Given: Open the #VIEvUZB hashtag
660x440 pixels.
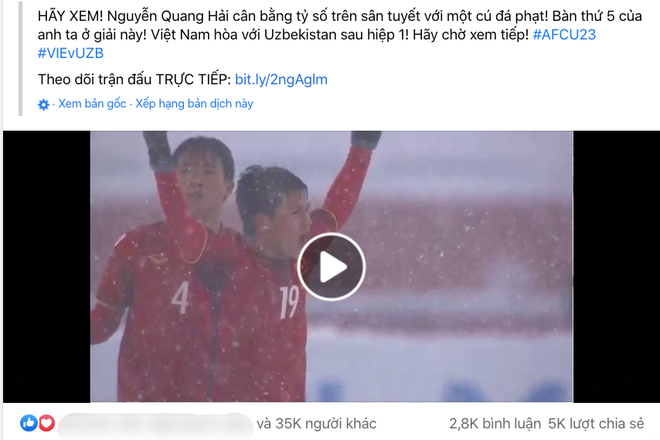Looking at the screenshot, I should 70,53.
